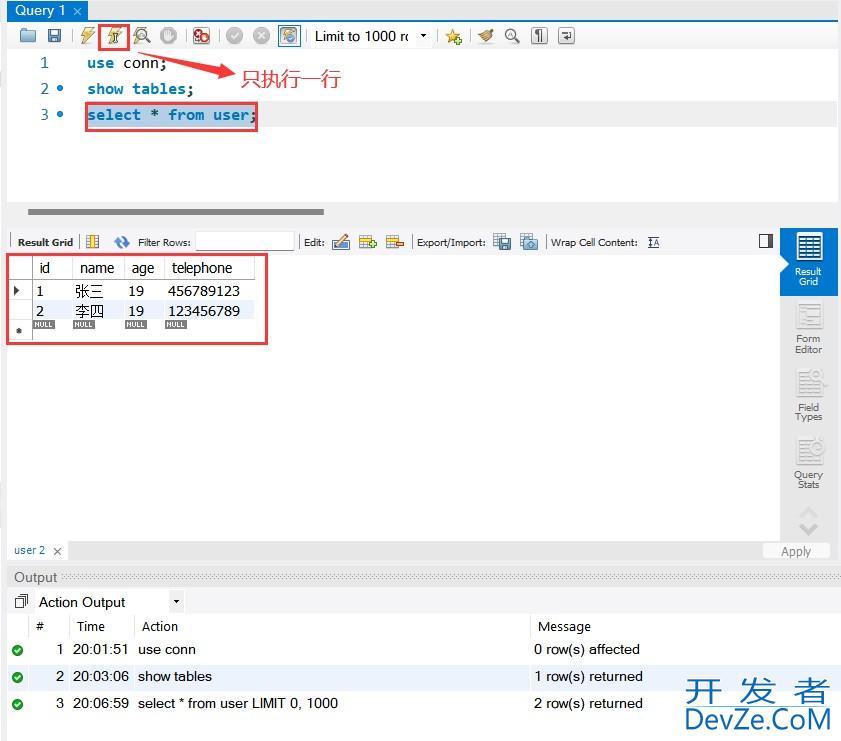The height and width of the screenshot is (741, 841).
Task: Select the first row selector arrow
Action: (x=17, y=291)
